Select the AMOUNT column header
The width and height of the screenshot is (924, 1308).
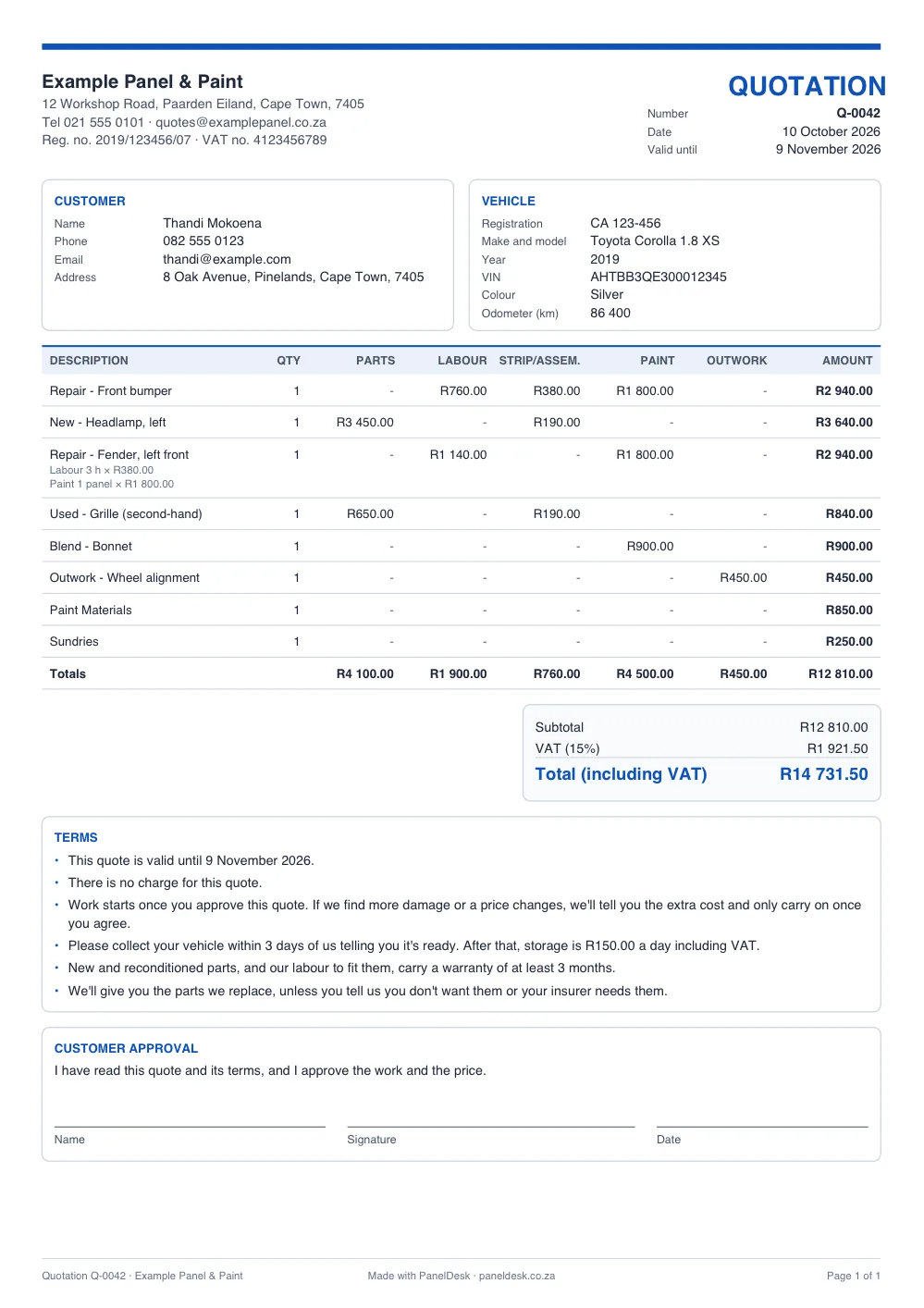[847, 361]
